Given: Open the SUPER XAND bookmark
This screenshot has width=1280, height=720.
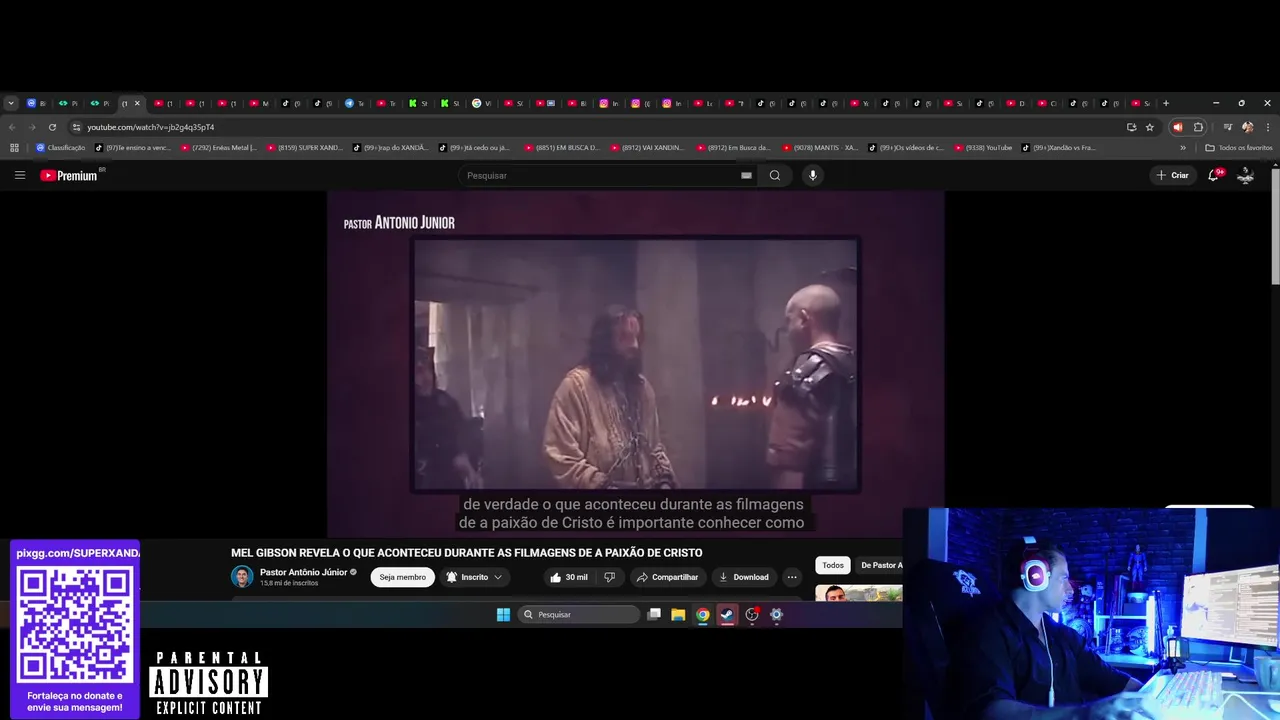Looking at the screenshot, I should tap(305, 147).
